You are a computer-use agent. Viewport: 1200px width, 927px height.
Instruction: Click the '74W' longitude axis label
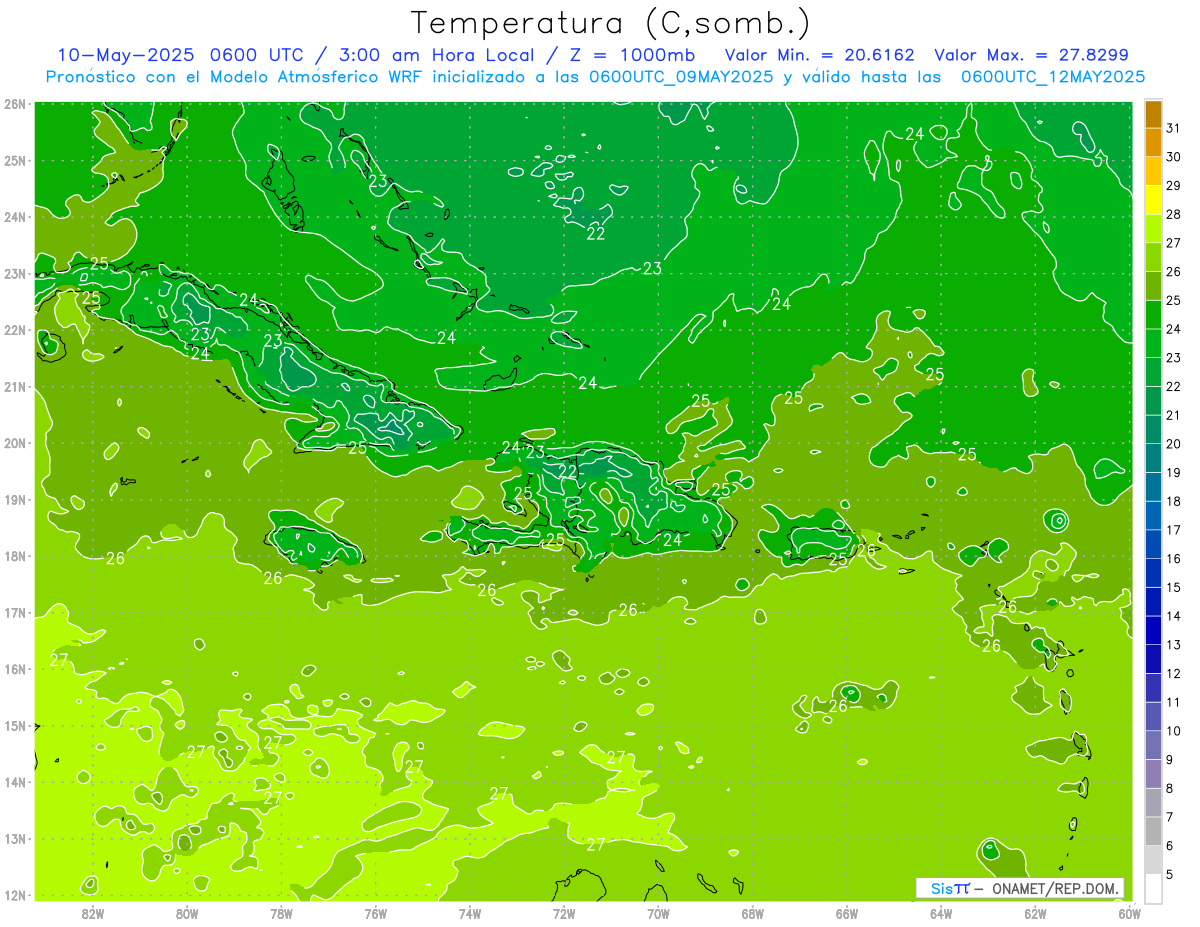(x=470, y=912)
